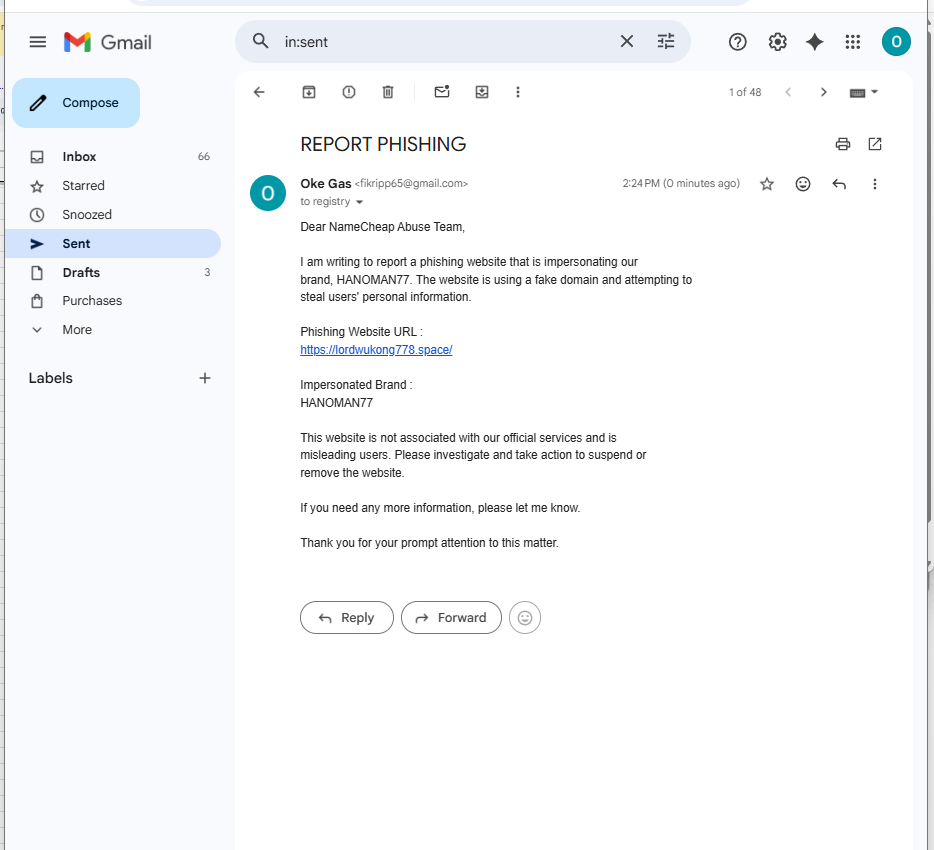934x850 pixels.
Task: Open the lordwukong778.space link
Action: [376, 350]
